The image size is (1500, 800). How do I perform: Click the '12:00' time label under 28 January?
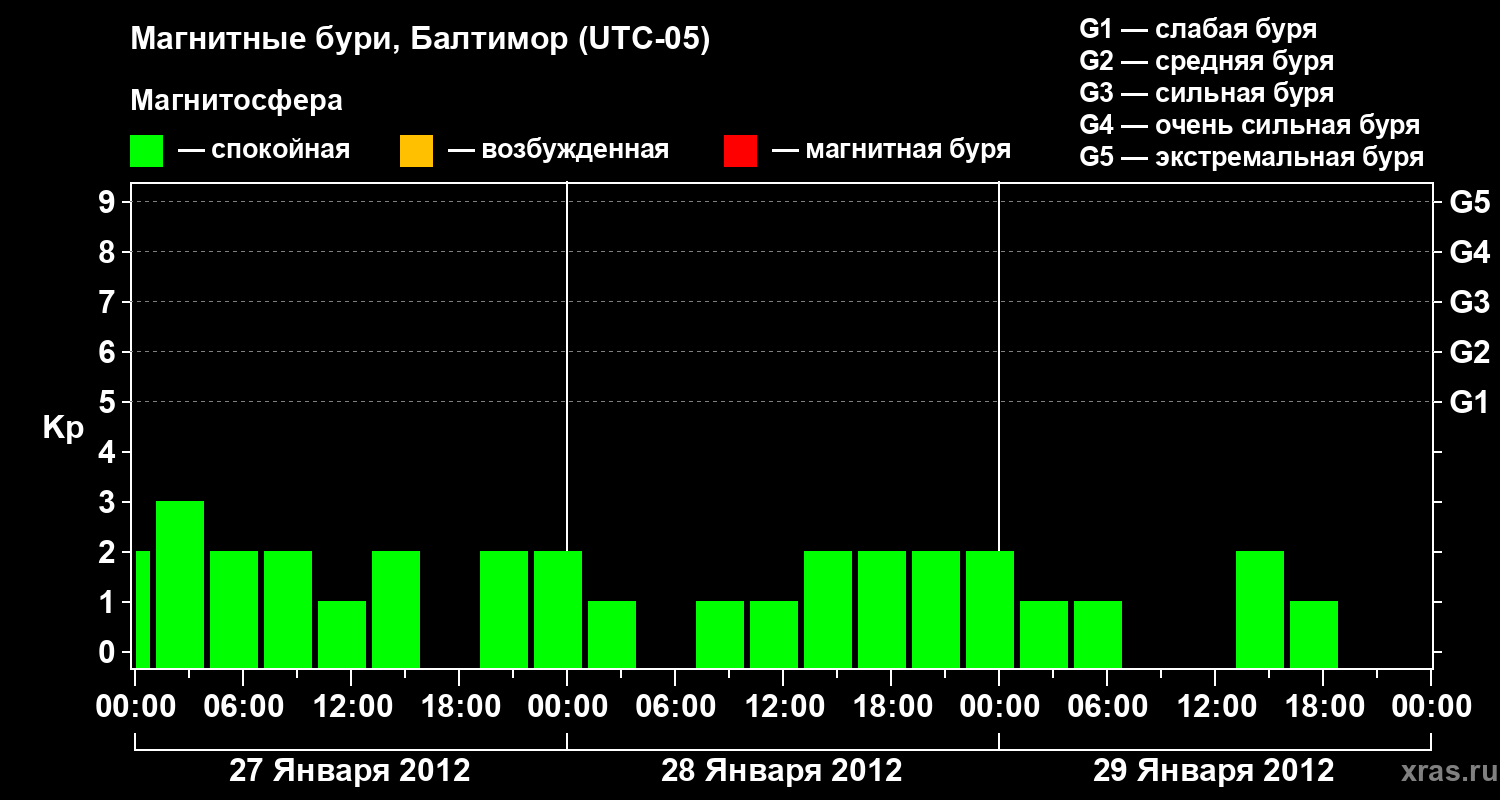(783, 706)
